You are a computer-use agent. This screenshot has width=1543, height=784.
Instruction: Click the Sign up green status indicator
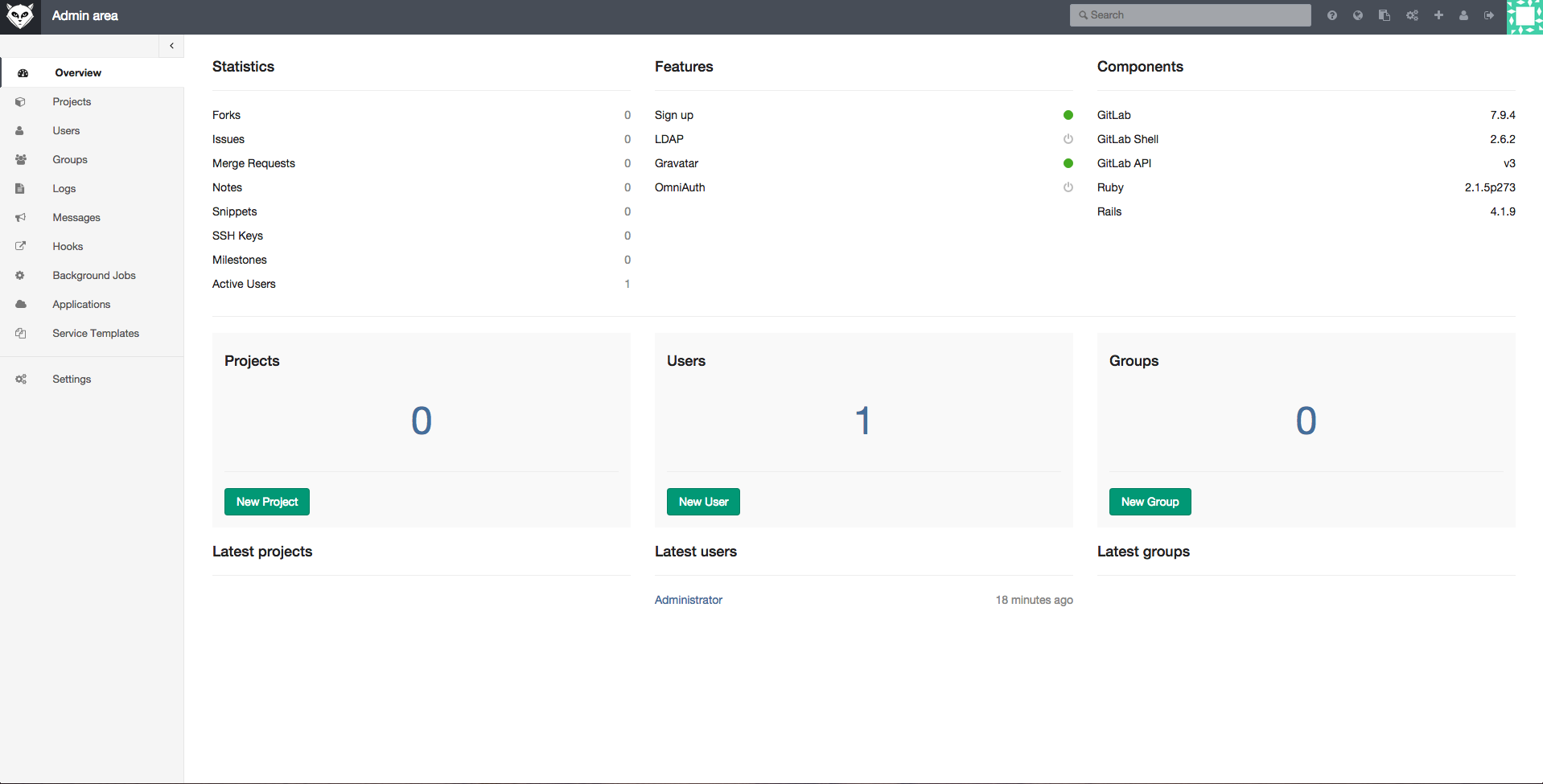[x=1068, y=115]
